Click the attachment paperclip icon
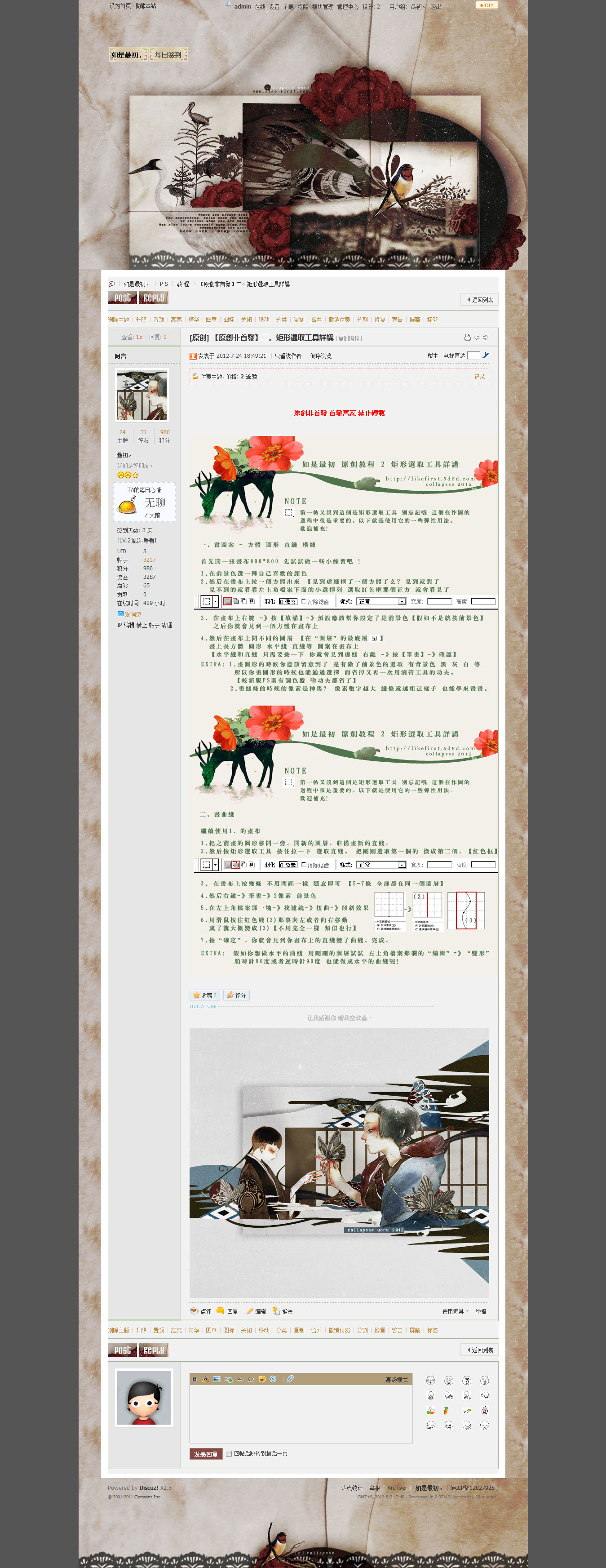606x1568 pixels. pyautogui.click(x=290, y=1379)
